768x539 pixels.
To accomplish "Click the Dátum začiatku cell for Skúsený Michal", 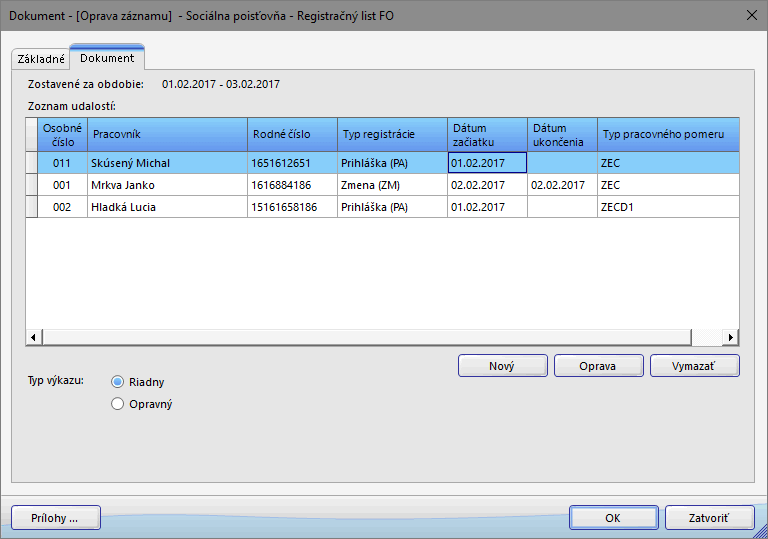I will pyautogui.click(x=487, y=163).
